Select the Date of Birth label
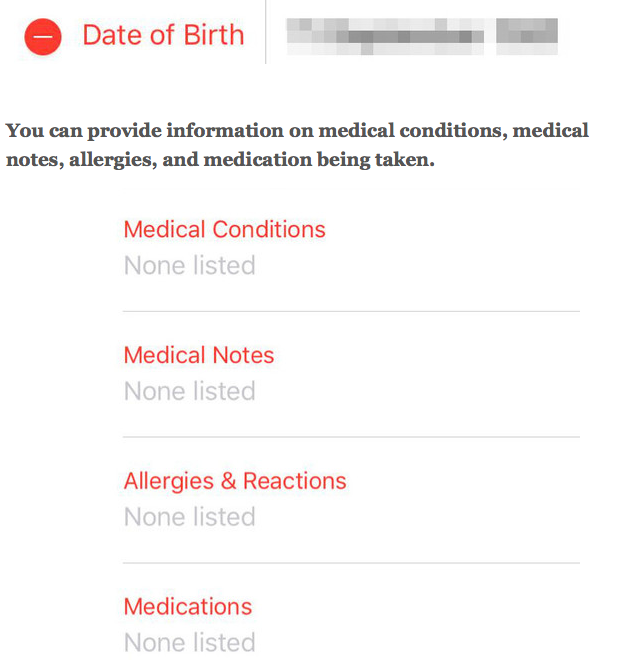 [163, 35]
